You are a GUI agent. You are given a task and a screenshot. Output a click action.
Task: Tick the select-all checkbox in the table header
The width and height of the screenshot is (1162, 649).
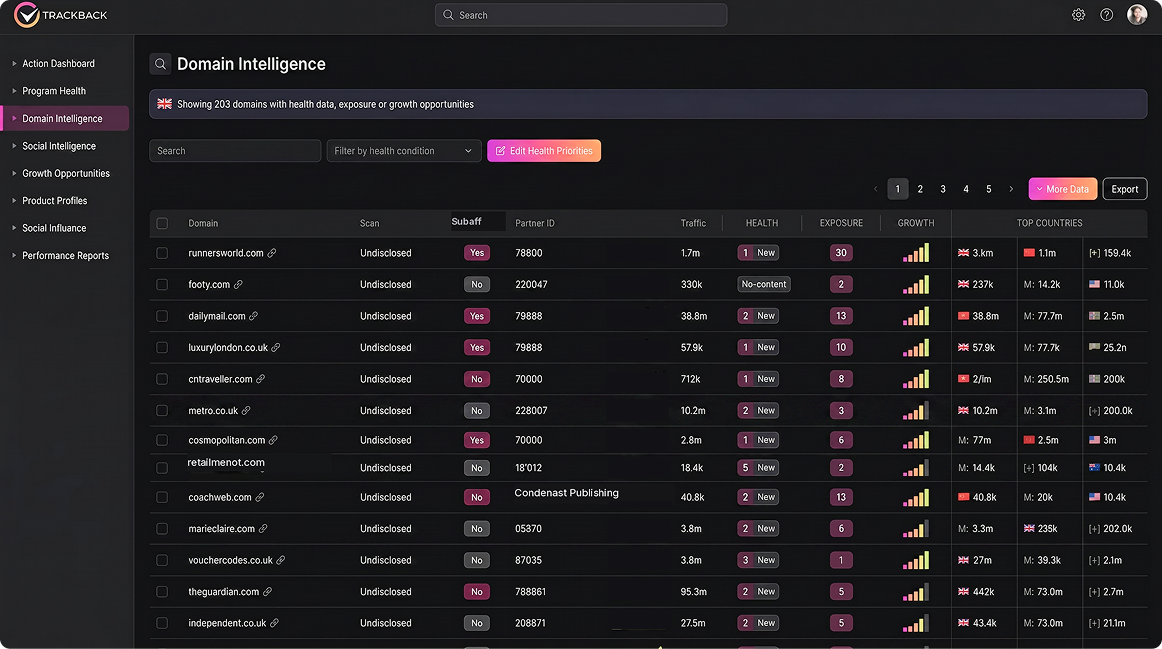[162, 223]
